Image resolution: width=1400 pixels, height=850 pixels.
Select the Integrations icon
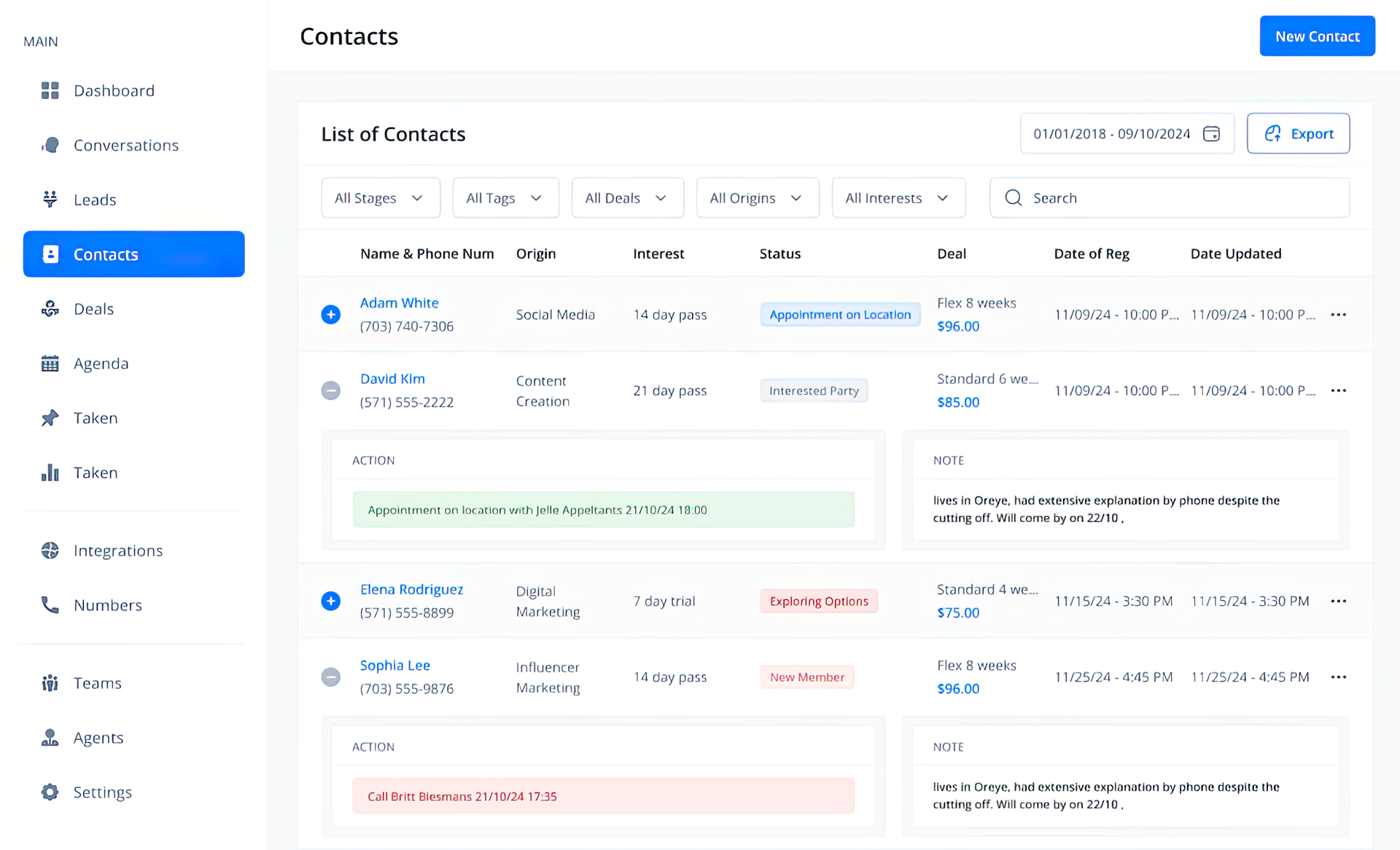pyautogui.click(x=50, y=550)
